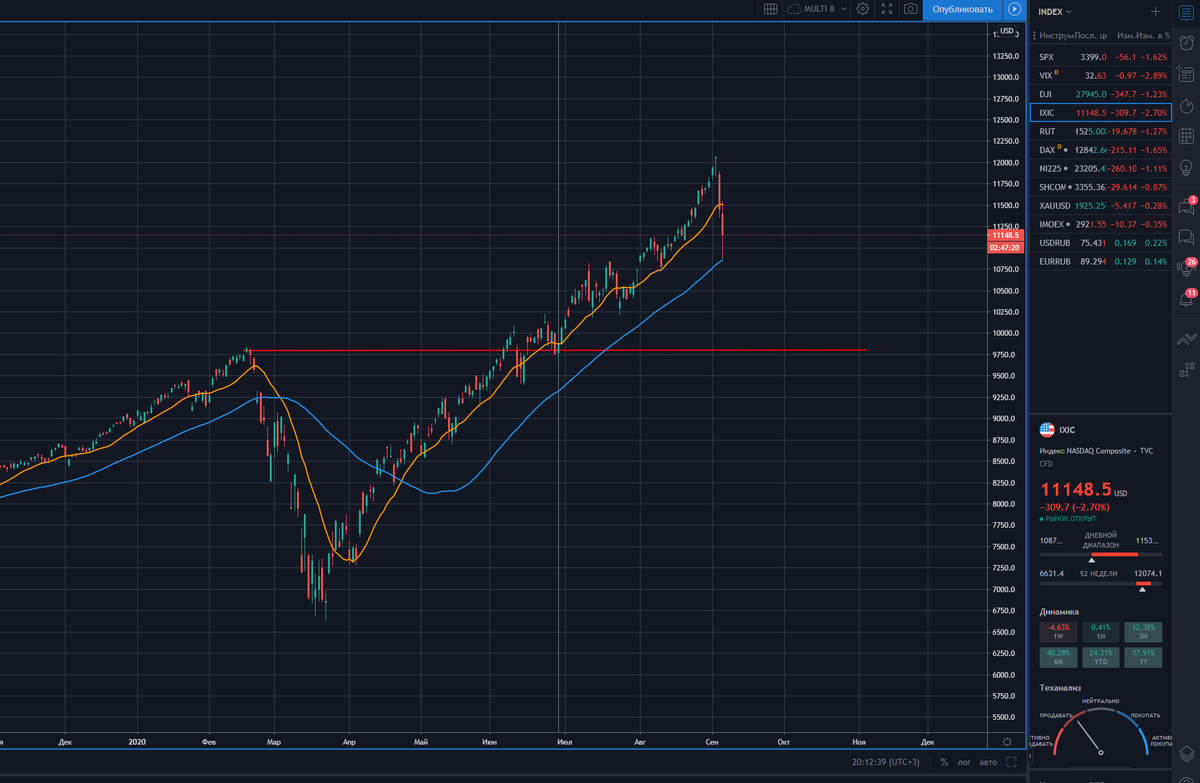This screenshot has width=1200, height=783.
Task: Open time axis settings gear
Action: coord(1007,742)
